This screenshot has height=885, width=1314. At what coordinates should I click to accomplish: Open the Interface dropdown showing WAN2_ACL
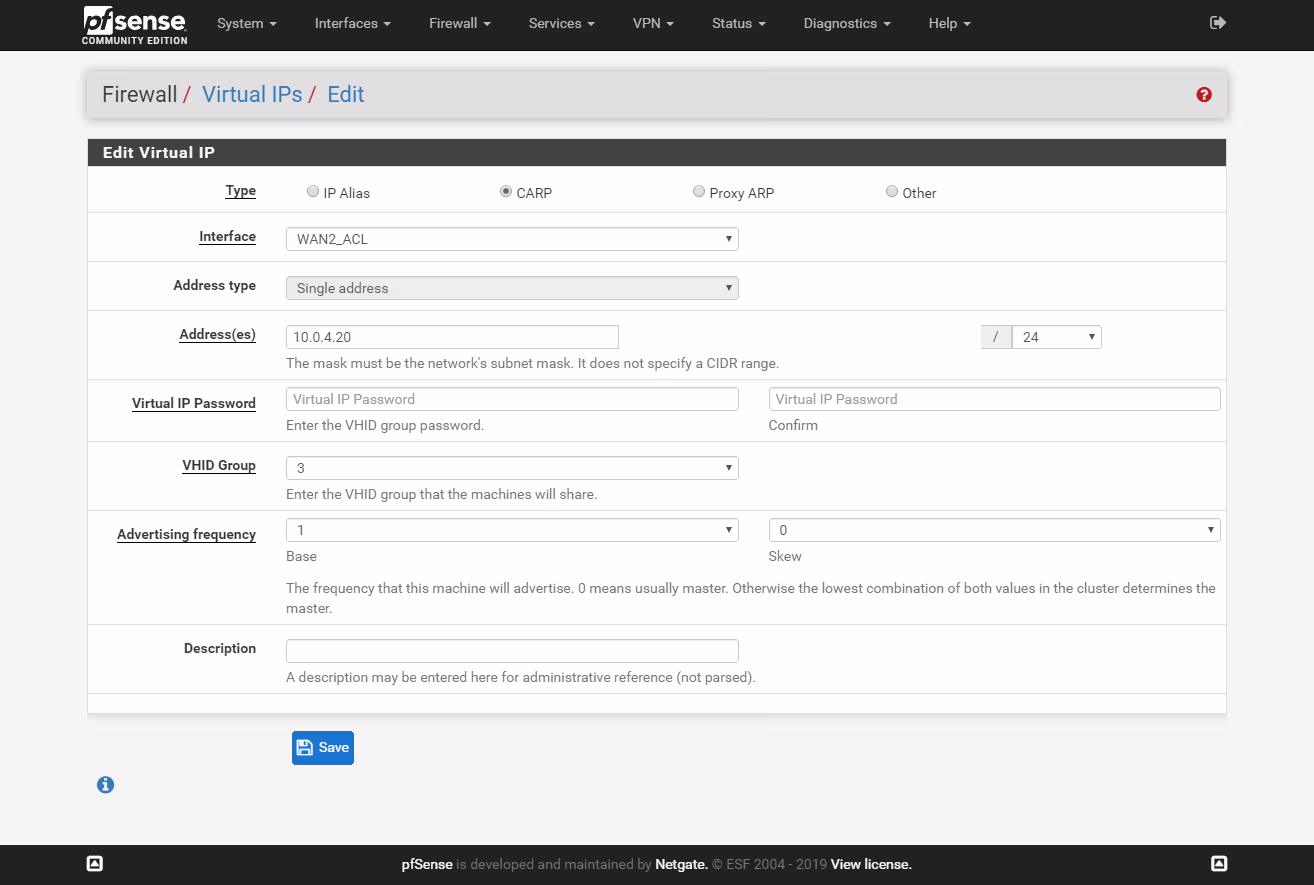point(511,239)
